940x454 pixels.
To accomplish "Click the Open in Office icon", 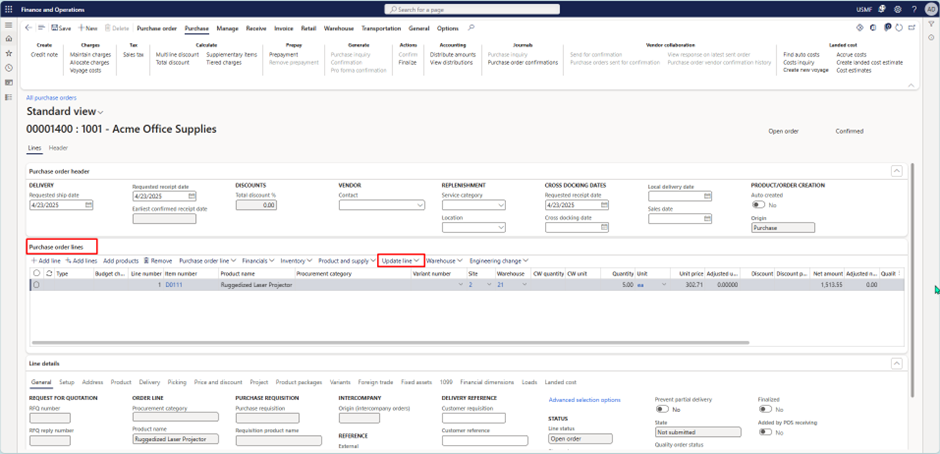I will click(872, 28).
